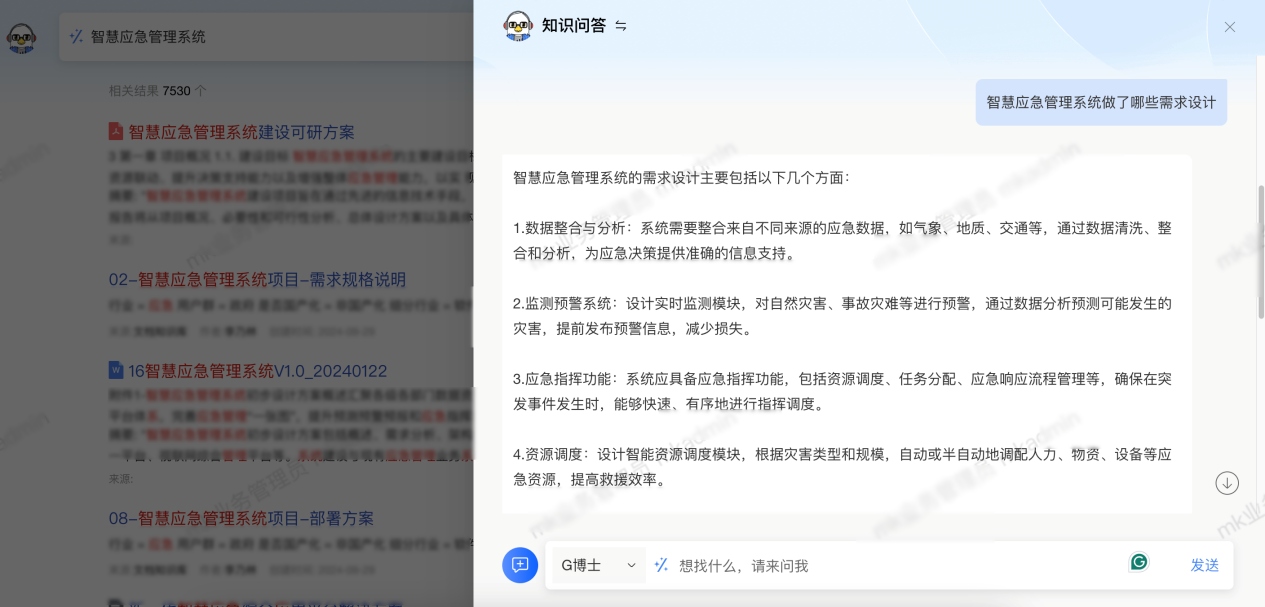Image resolution: width=1265 pixels, height=607 pixels.
Task: Click the robot avatar in the top-left corner
Action: click(21, 38)
